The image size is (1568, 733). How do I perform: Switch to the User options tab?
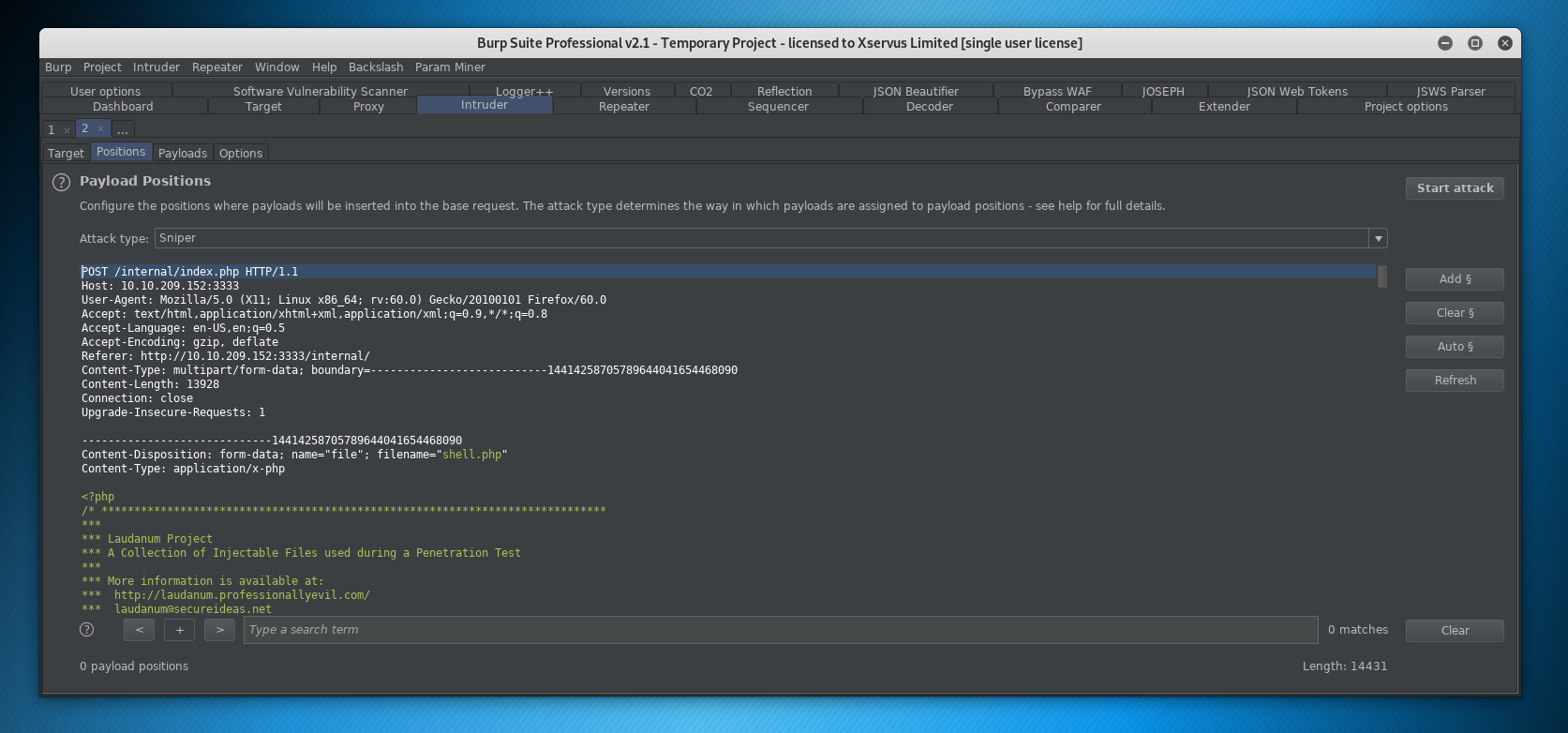tap(105, 91)
